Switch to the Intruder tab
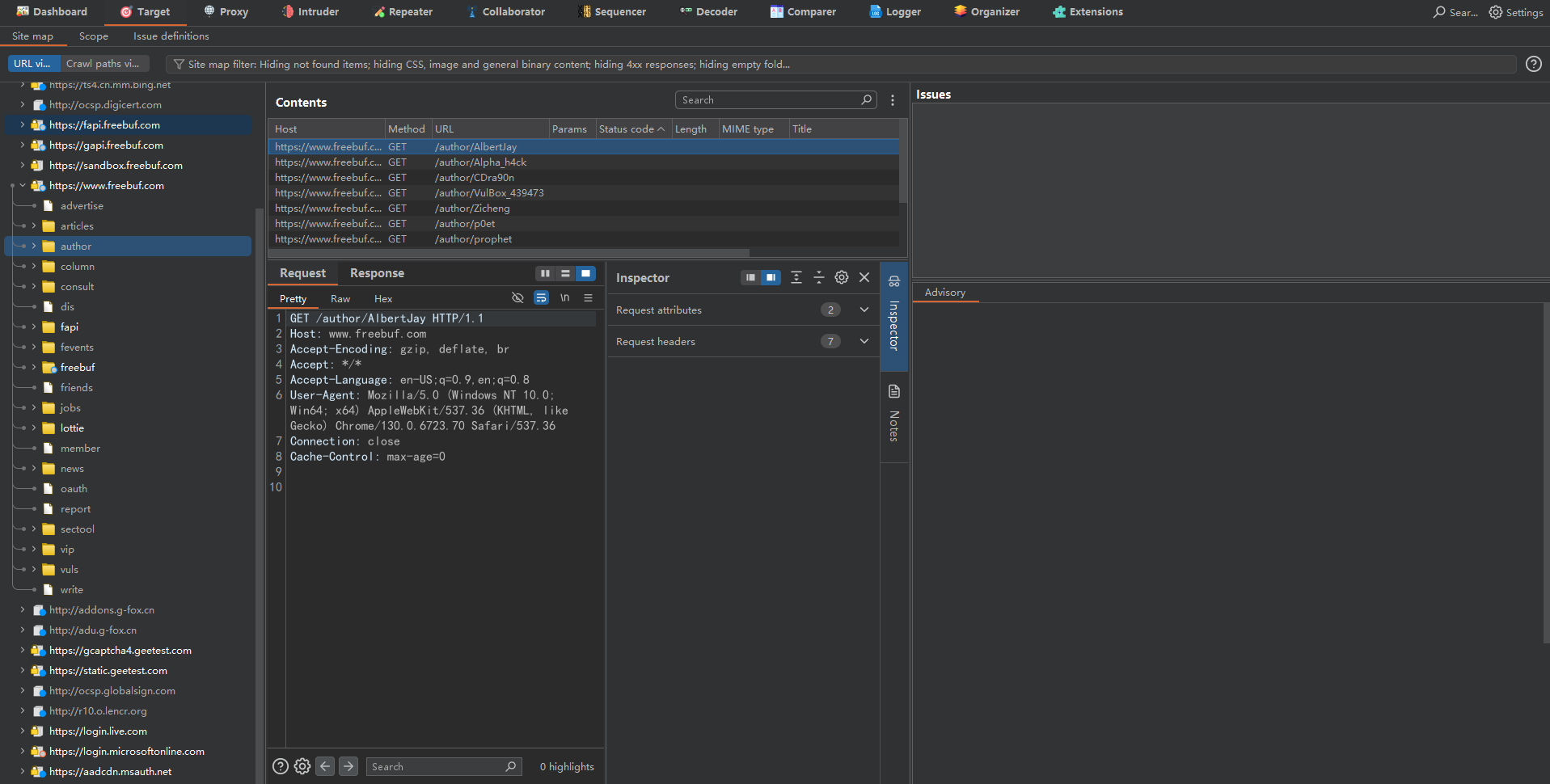Screen dimensions: 1550x784 coord(310,12)
